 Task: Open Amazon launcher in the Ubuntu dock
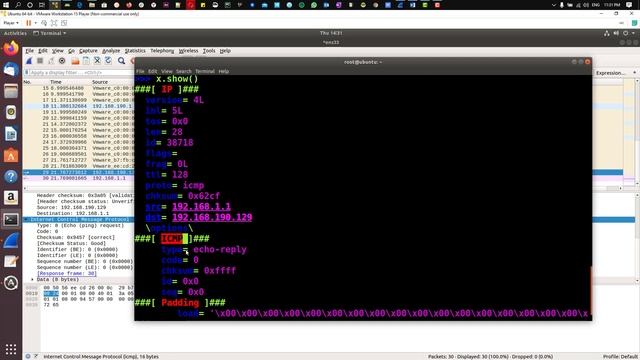(x=11, y=198)
